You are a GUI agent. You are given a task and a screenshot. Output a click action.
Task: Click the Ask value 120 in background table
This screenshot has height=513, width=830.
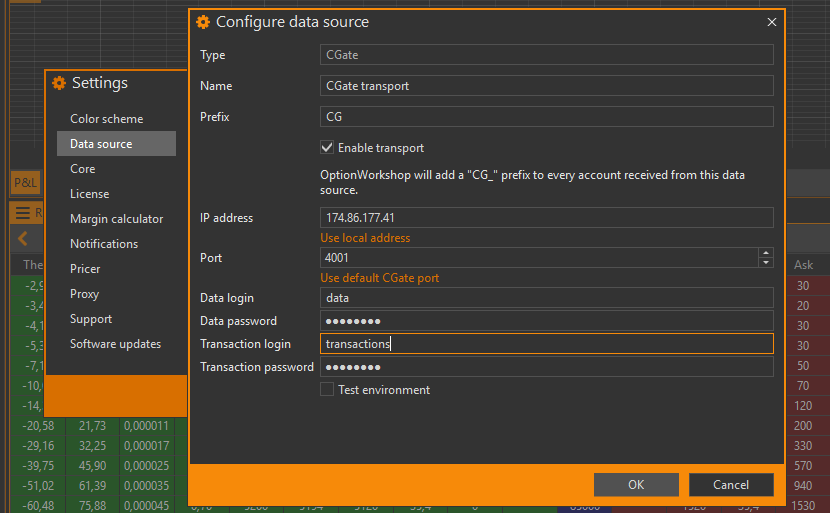click(x=802, y=406)
